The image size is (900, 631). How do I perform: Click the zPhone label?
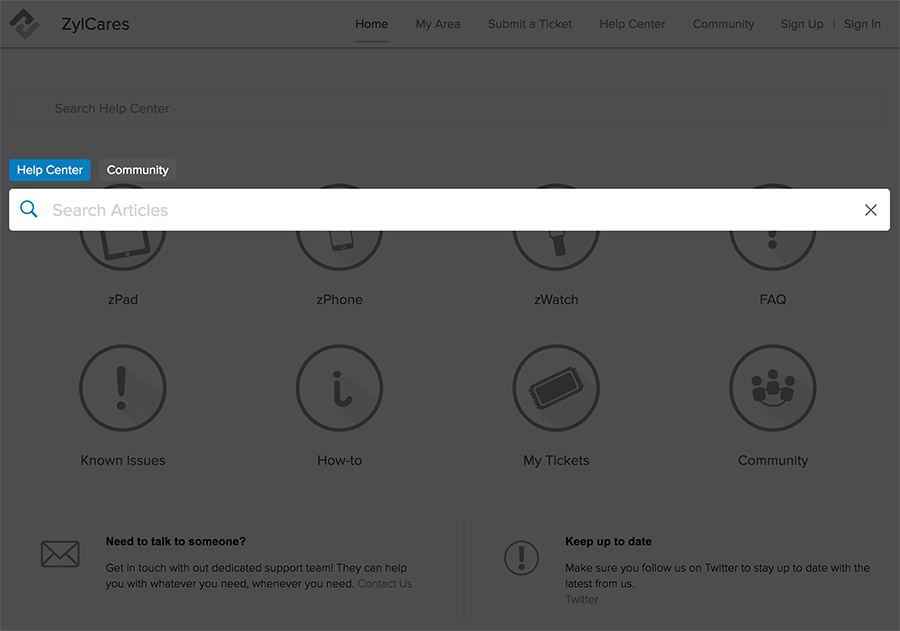pos(339,300)
